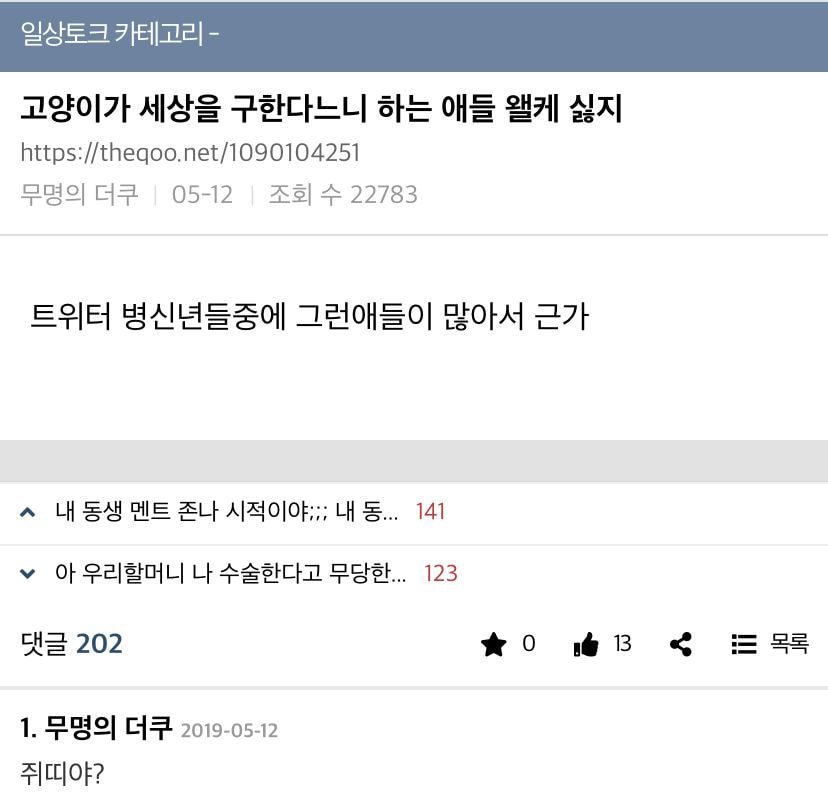Click the post title text

click(321, 108)
